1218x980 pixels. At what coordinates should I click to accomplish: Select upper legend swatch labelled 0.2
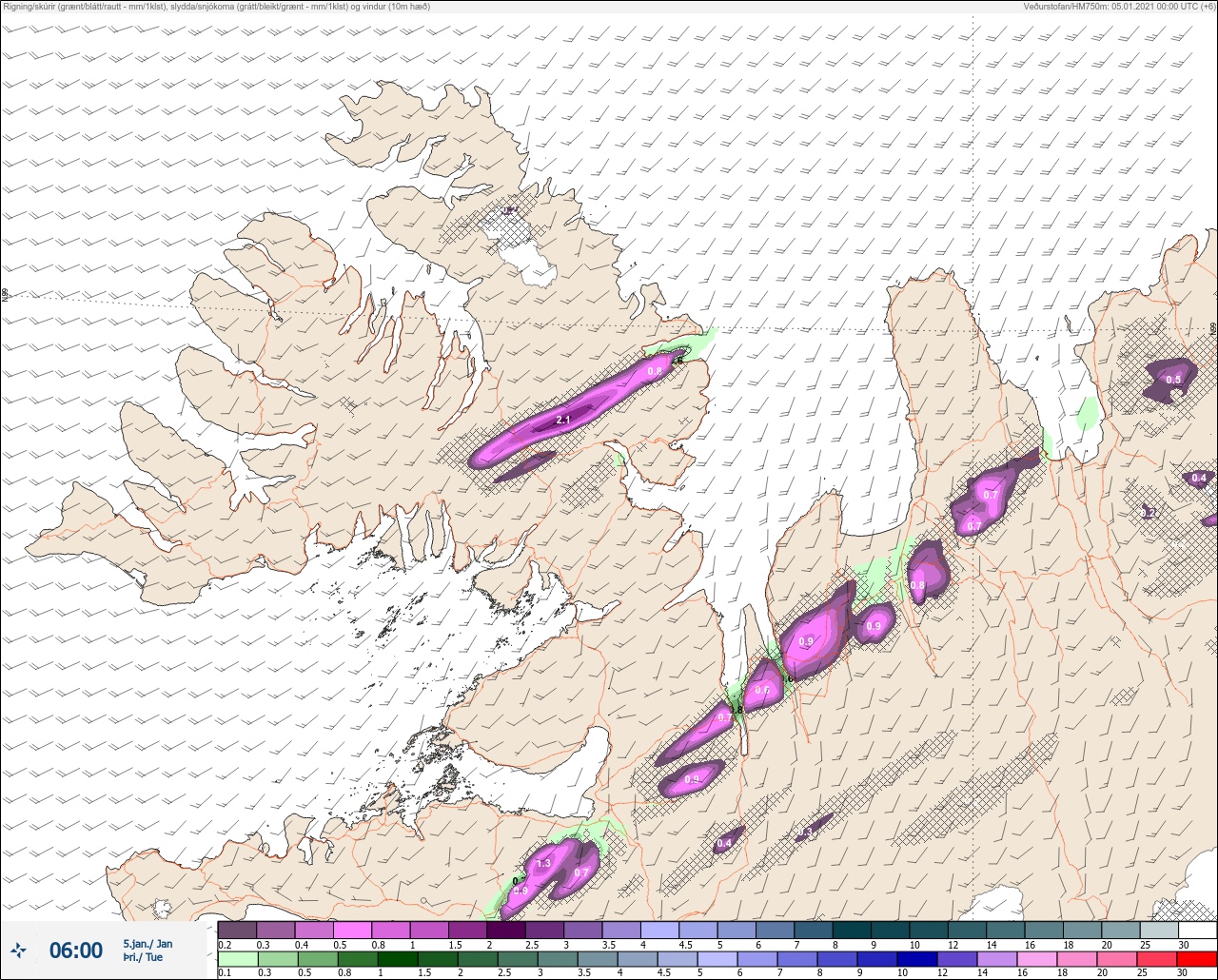[x=237, y=930]
